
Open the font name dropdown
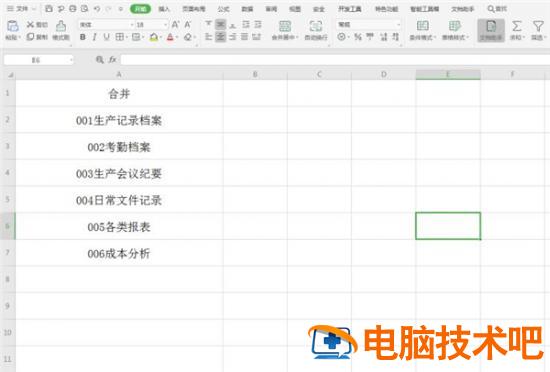pyautogui.click(x=133, y=25)
